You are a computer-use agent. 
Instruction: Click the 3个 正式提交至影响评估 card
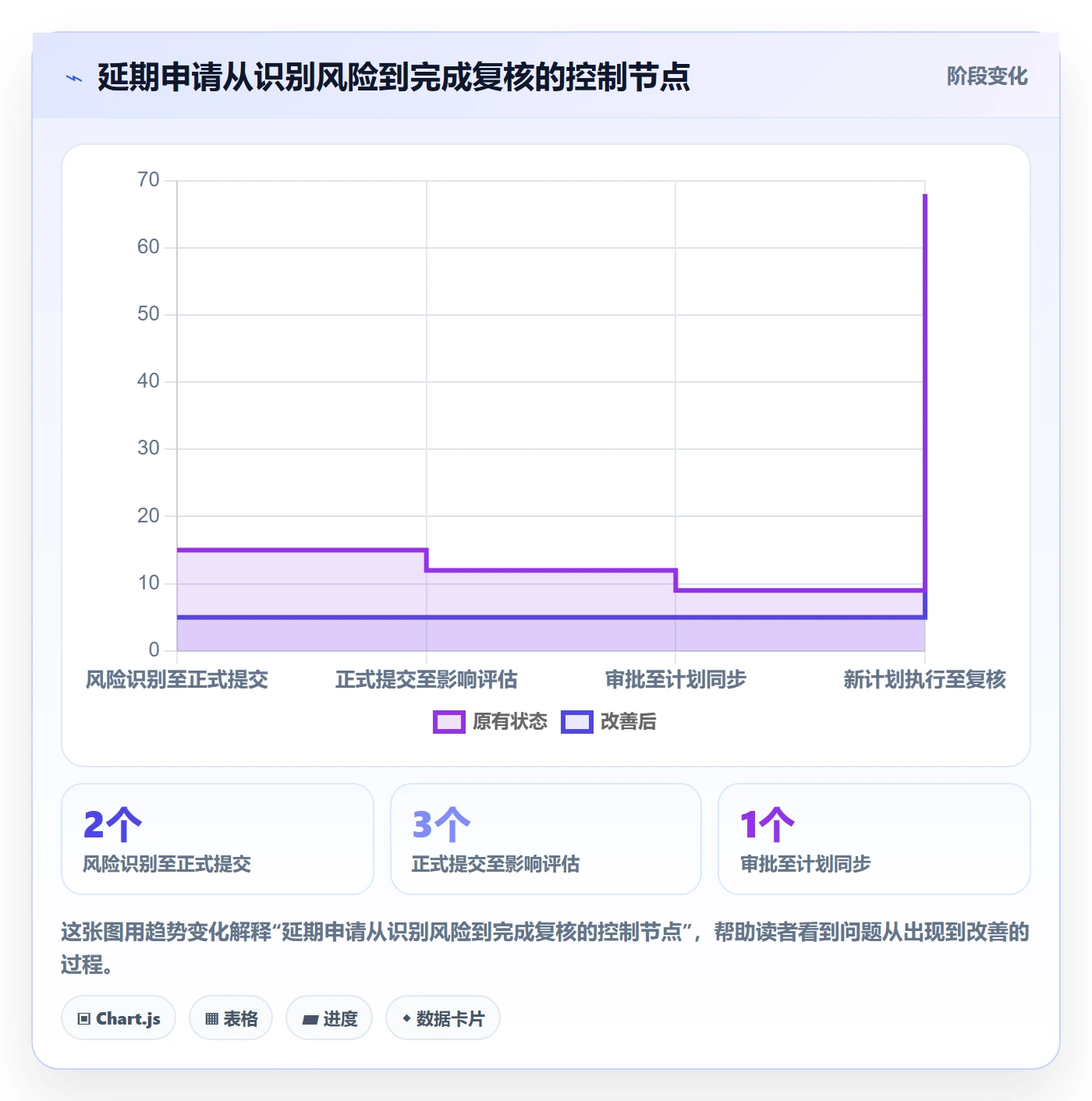coord(546,839)
